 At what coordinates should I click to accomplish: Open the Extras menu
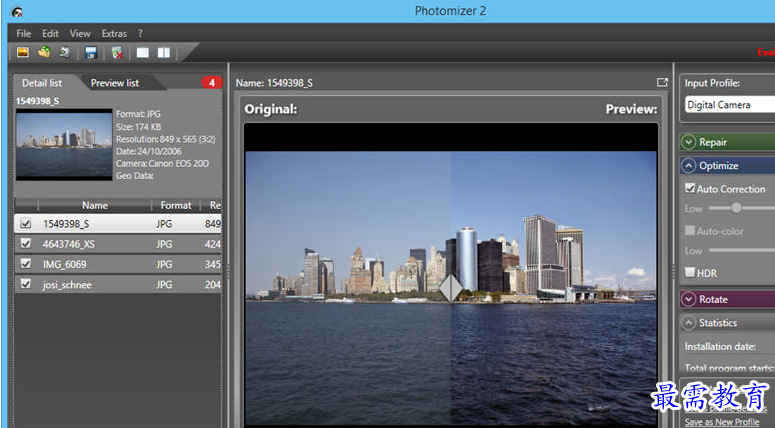pos(114,34)
